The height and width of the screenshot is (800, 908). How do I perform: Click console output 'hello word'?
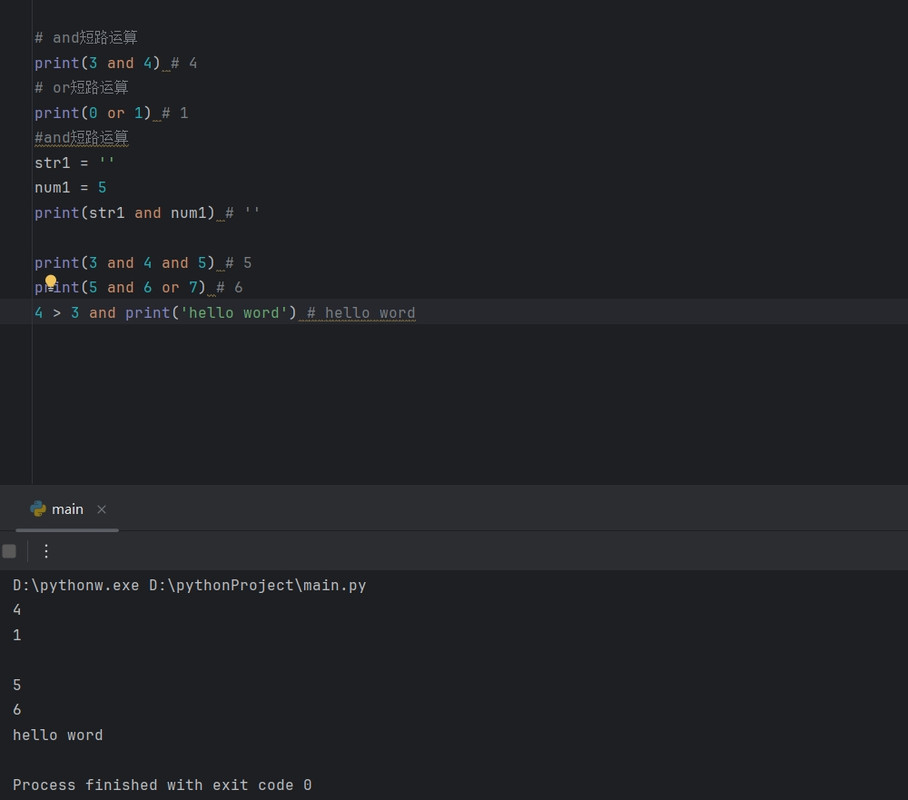click(58, 735)
